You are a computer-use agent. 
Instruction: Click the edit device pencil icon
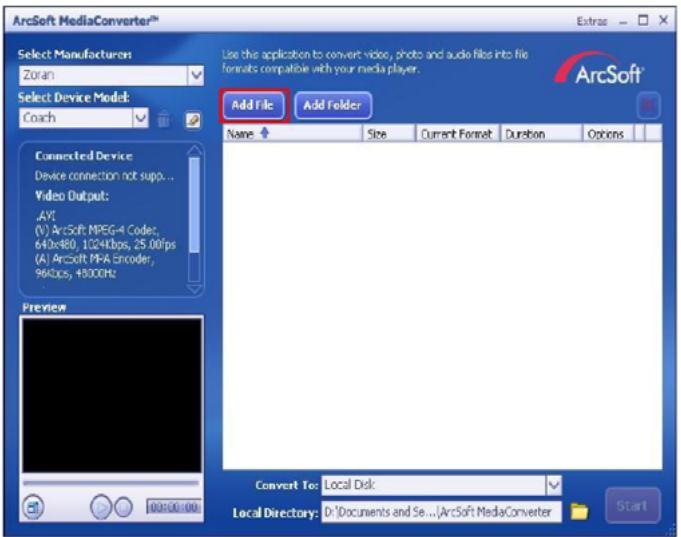coord(193,119)
